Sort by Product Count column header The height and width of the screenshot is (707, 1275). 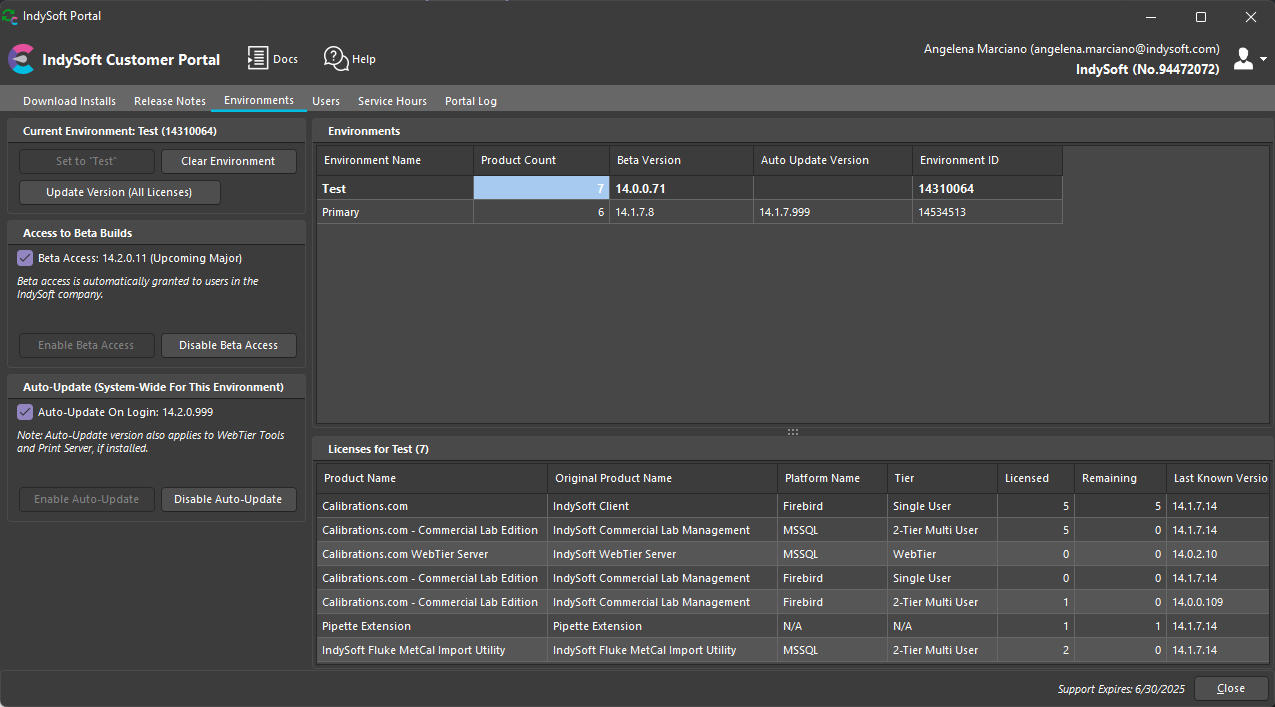540,160
